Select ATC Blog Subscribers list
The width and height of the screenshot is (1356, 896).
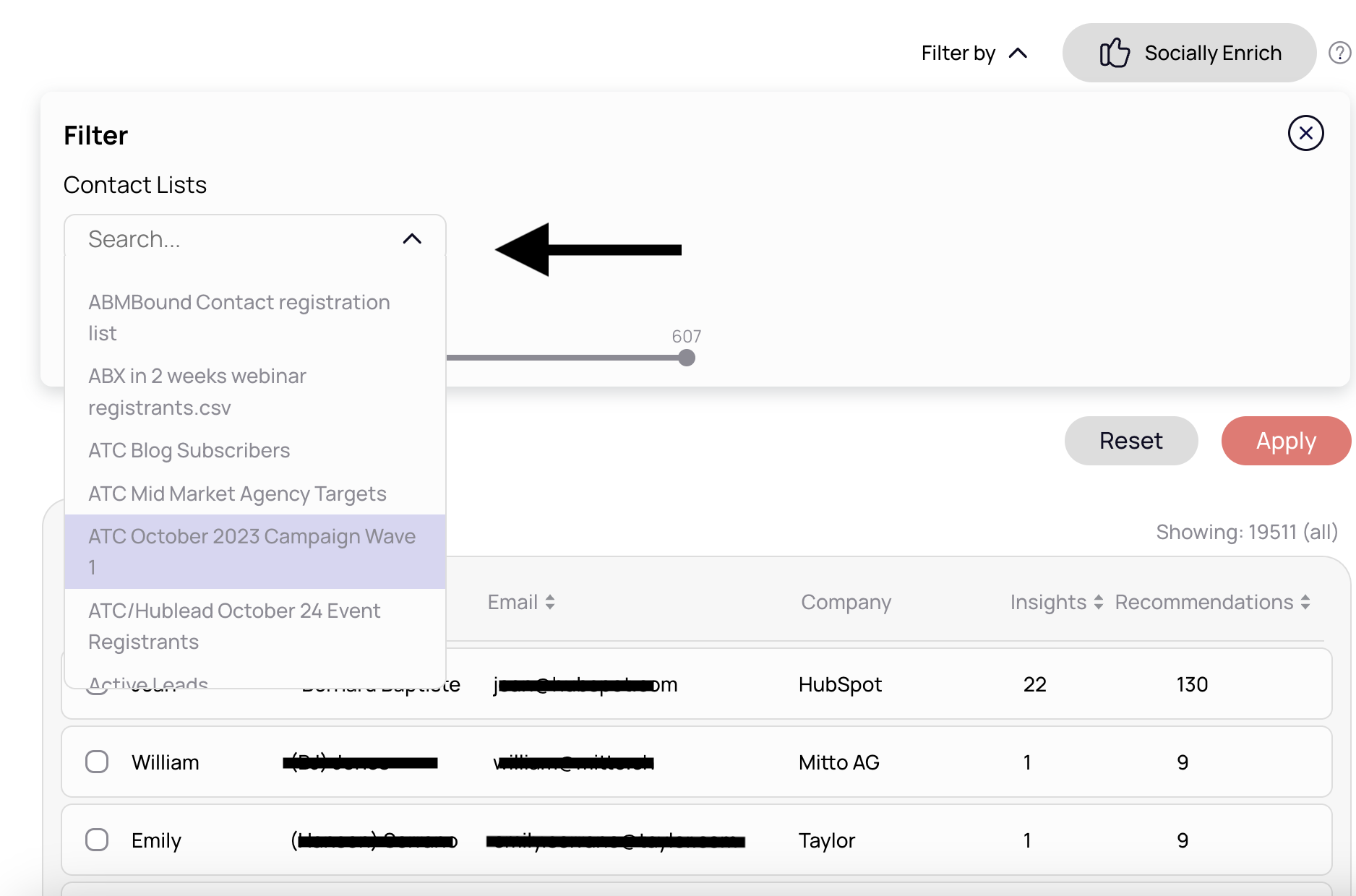(189, 449)
